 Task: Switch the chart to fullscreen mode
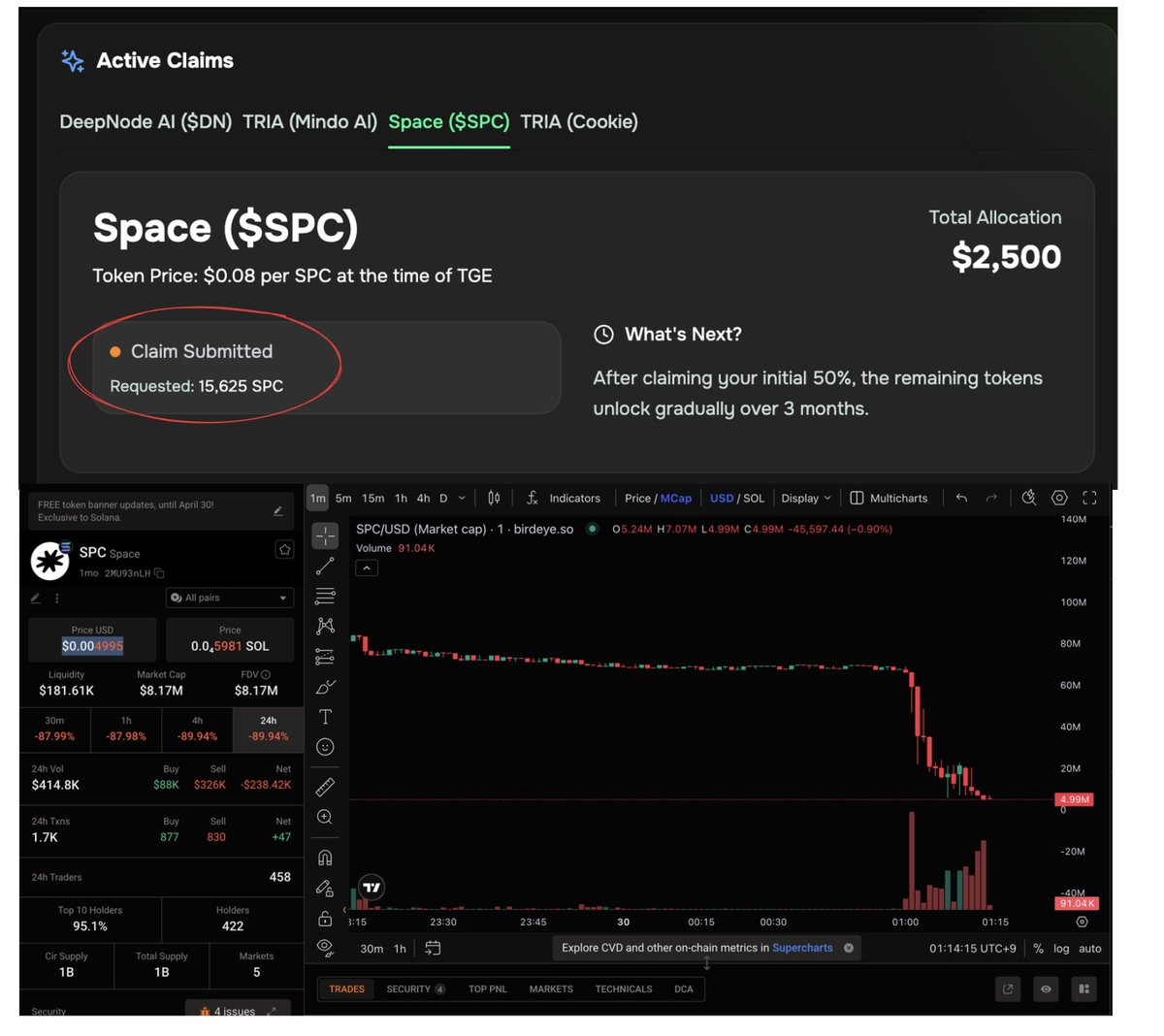point(1089,498)
